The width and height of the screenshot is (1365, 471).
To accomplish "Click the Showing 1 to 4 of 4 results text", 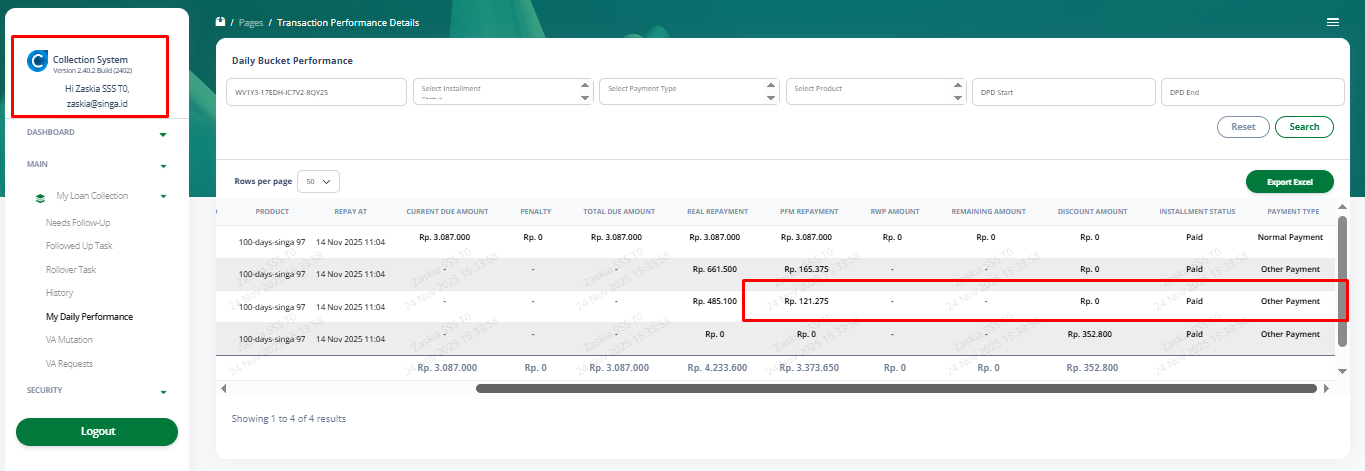I will (289, 419).
